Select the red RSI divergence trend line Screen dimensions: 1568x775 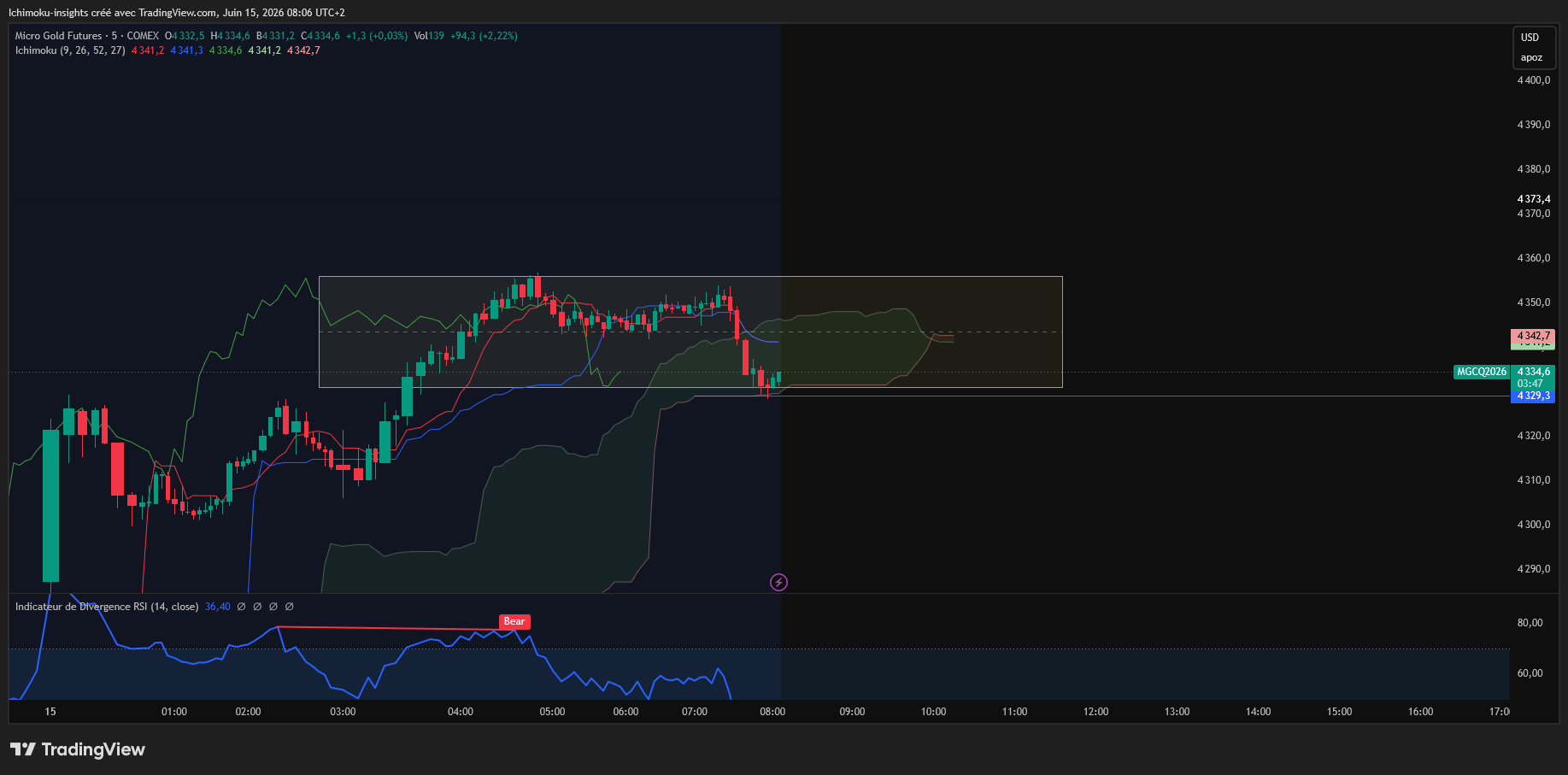point(389,629)
